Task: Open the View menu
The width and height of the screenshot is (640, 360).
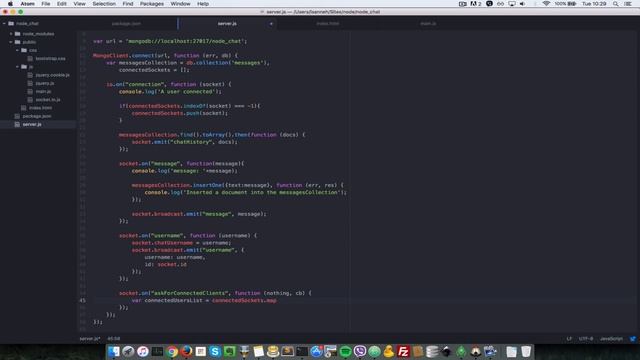Action: 80,4
